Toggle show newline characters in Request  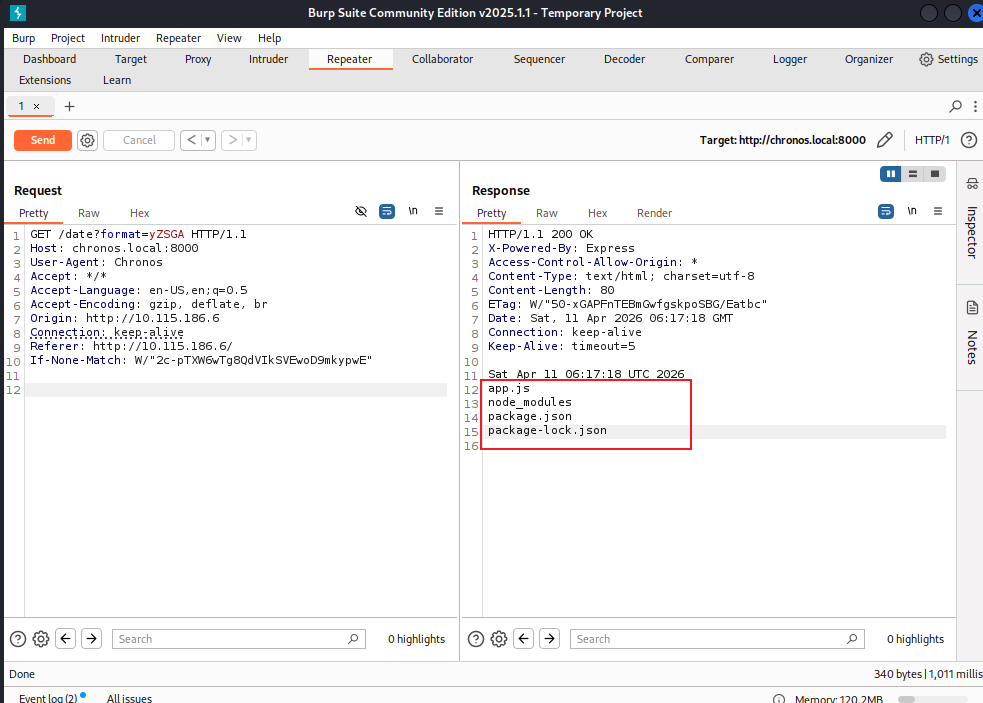point(413,211)
